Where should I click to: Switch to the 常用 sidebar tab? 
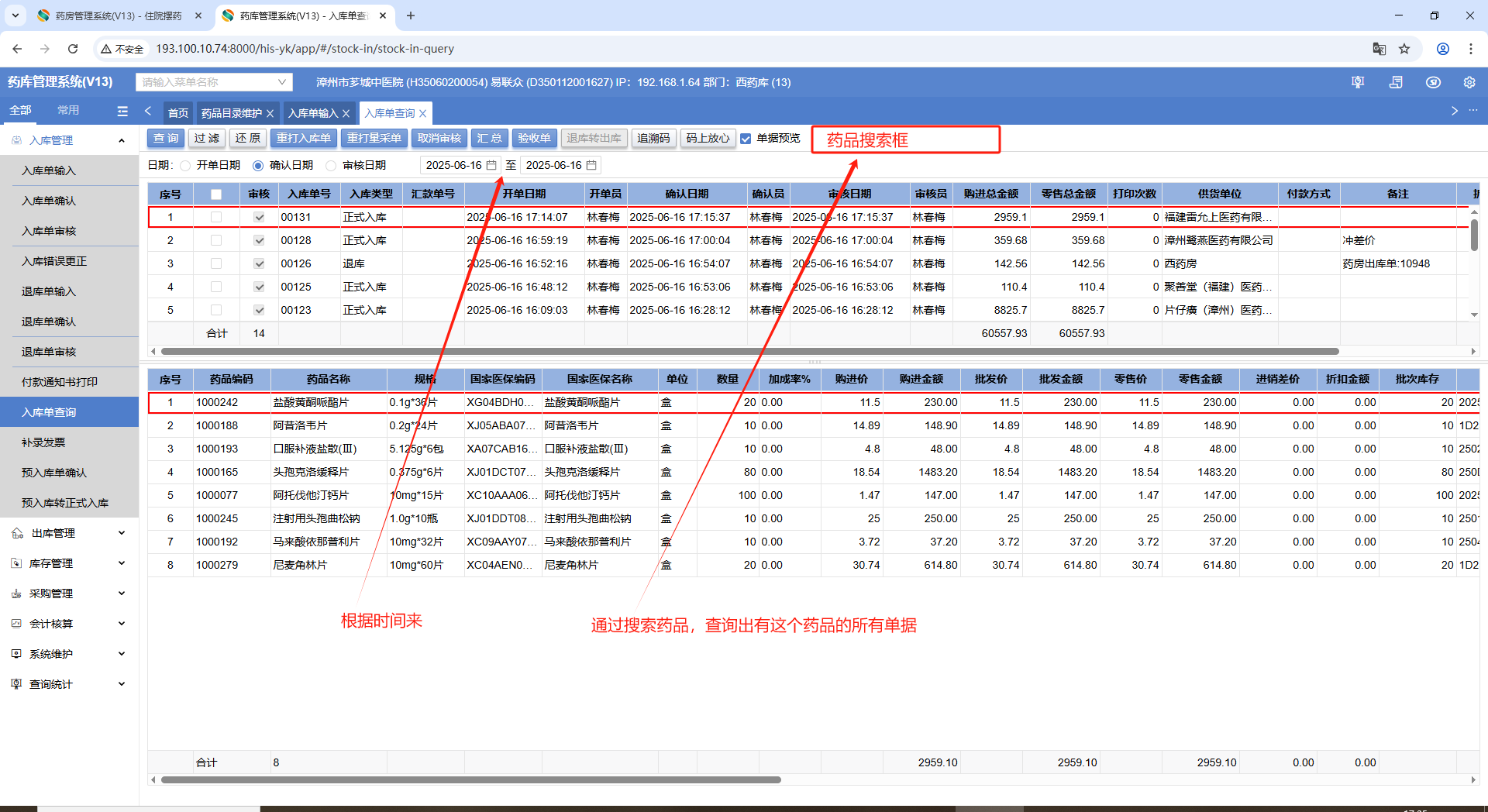68,110
